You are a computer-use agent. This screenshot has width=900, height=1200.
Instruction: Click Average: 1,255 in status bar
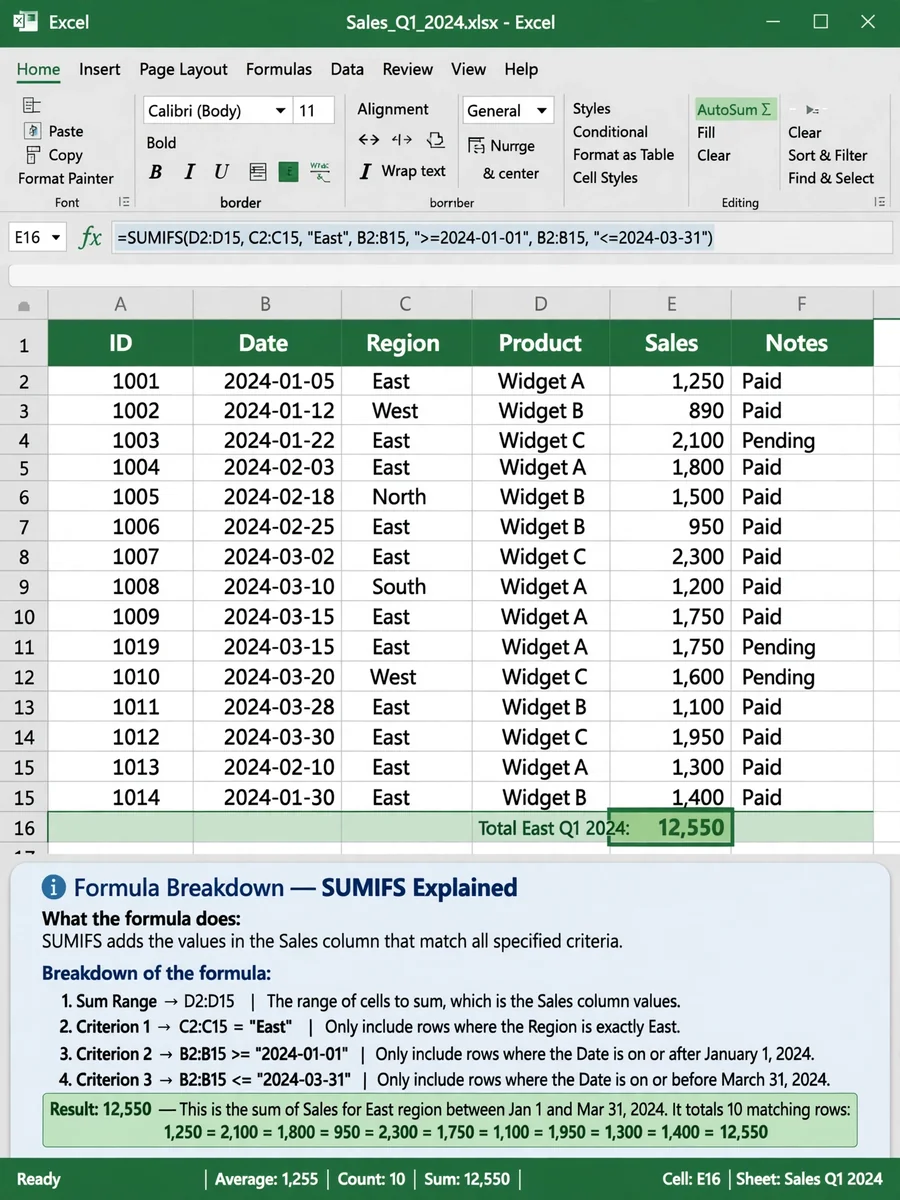[x=268, y=1179]
